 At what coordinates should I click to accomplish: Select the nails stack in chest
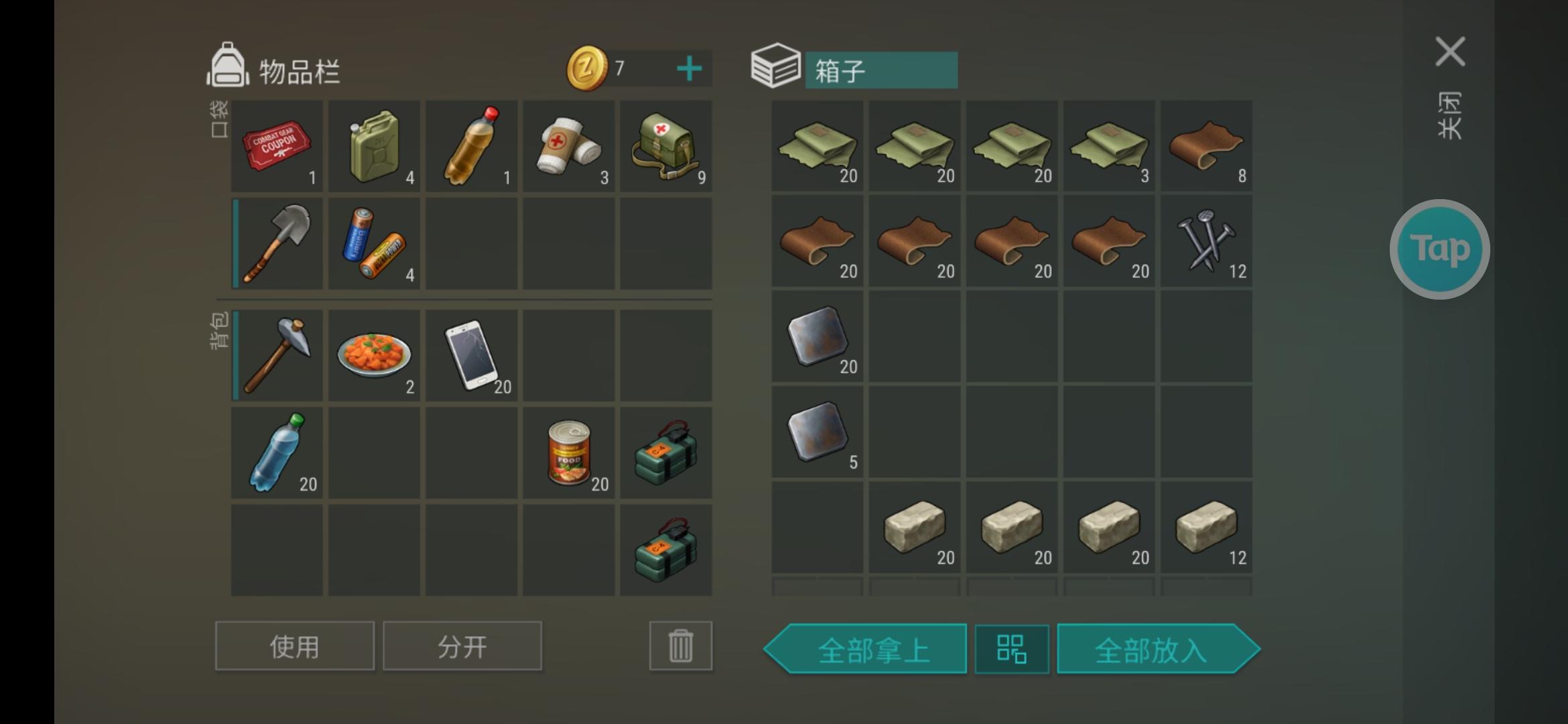point(1206,241)
